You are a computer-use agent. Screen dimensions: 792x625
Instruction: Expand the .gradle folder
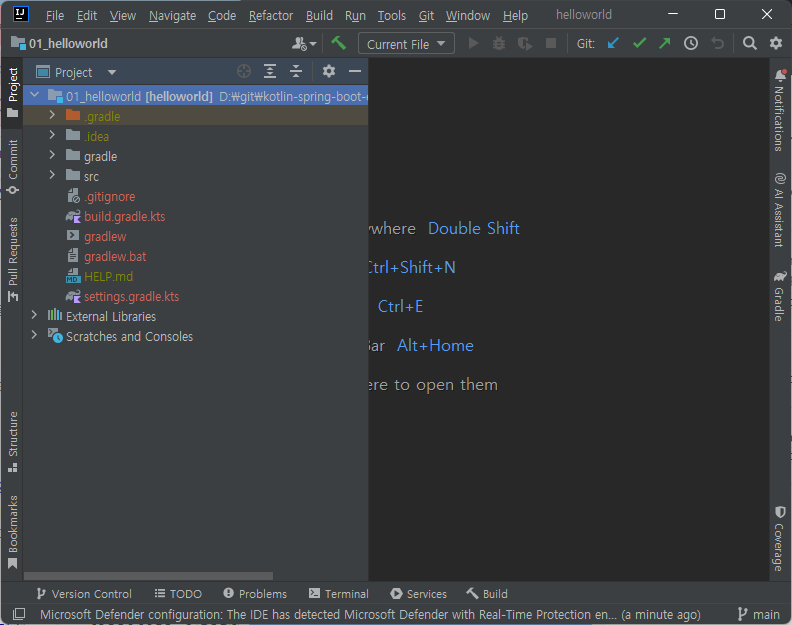[52, 115]
